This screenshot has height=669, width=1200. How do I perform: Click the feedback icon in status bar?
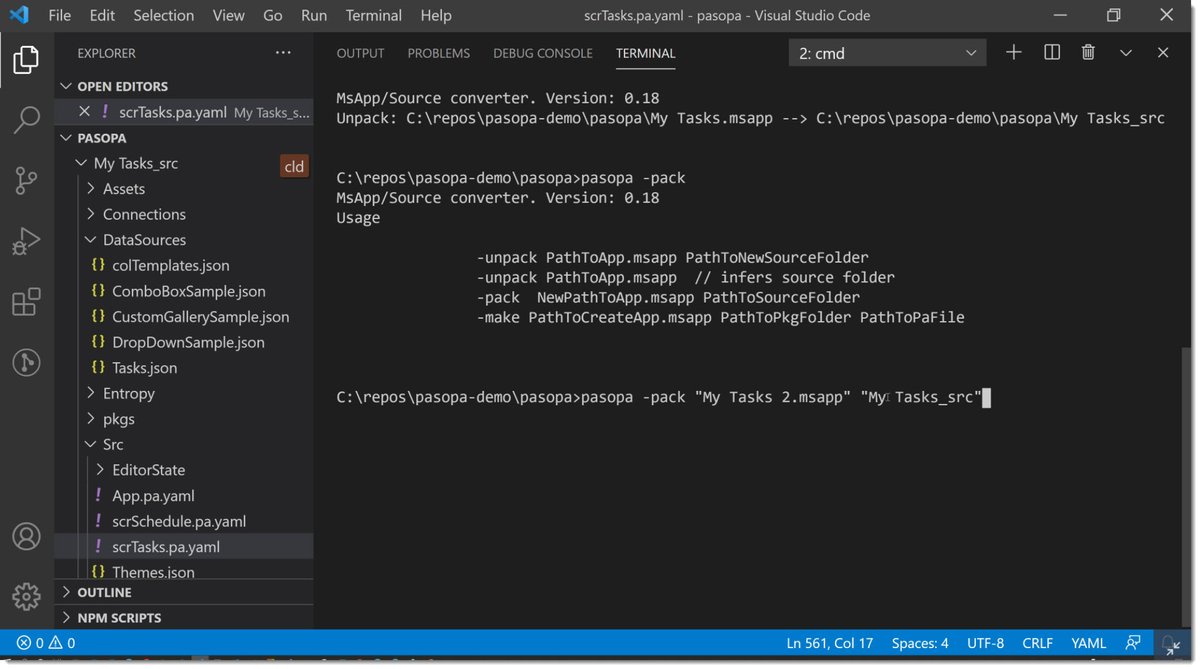[1133, 643]
